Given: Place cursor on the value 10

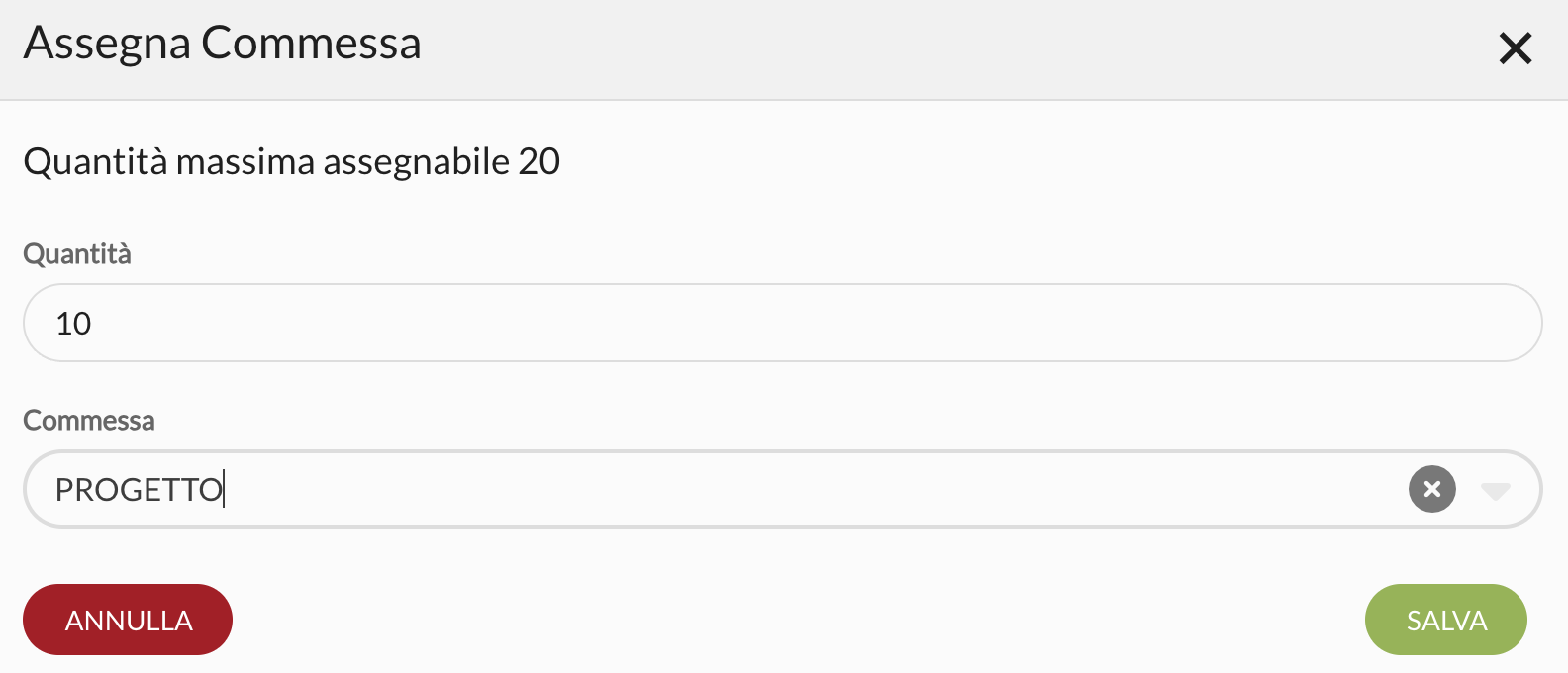Looking at the screenshot, I should point(73,324).
